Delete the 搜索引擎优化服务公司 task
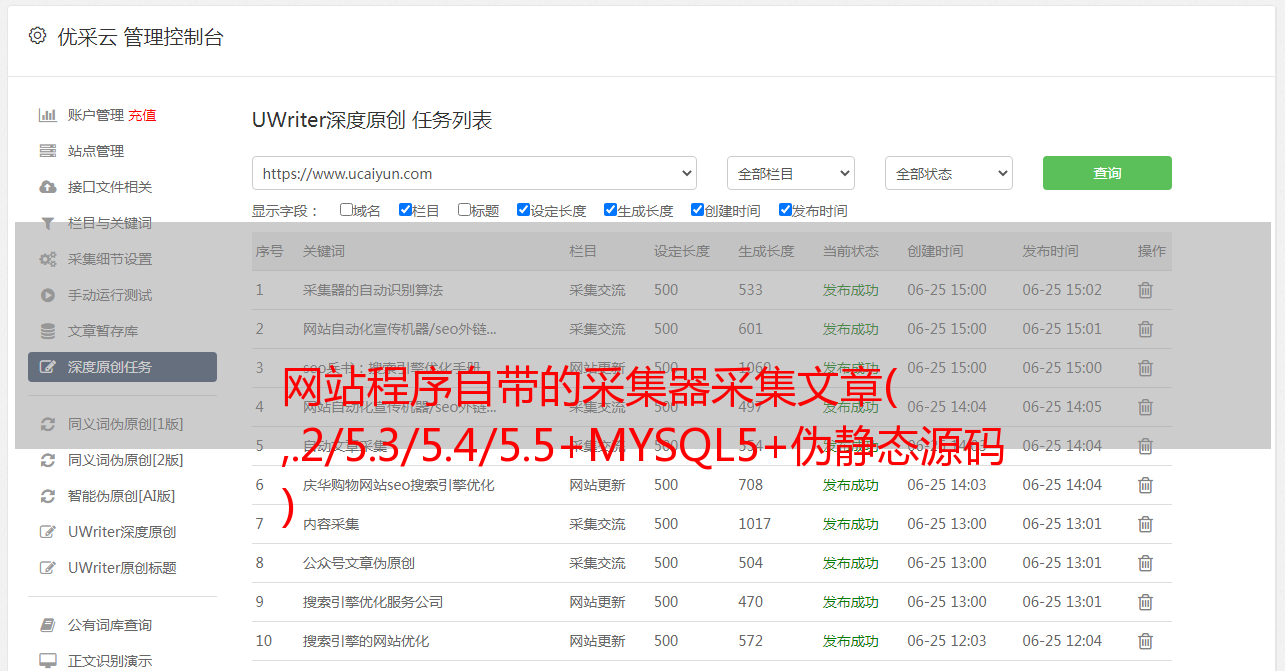Image resolution: width=1285 pixels, height=671 pixels. pyautogui.click(x=1145, y=602)
